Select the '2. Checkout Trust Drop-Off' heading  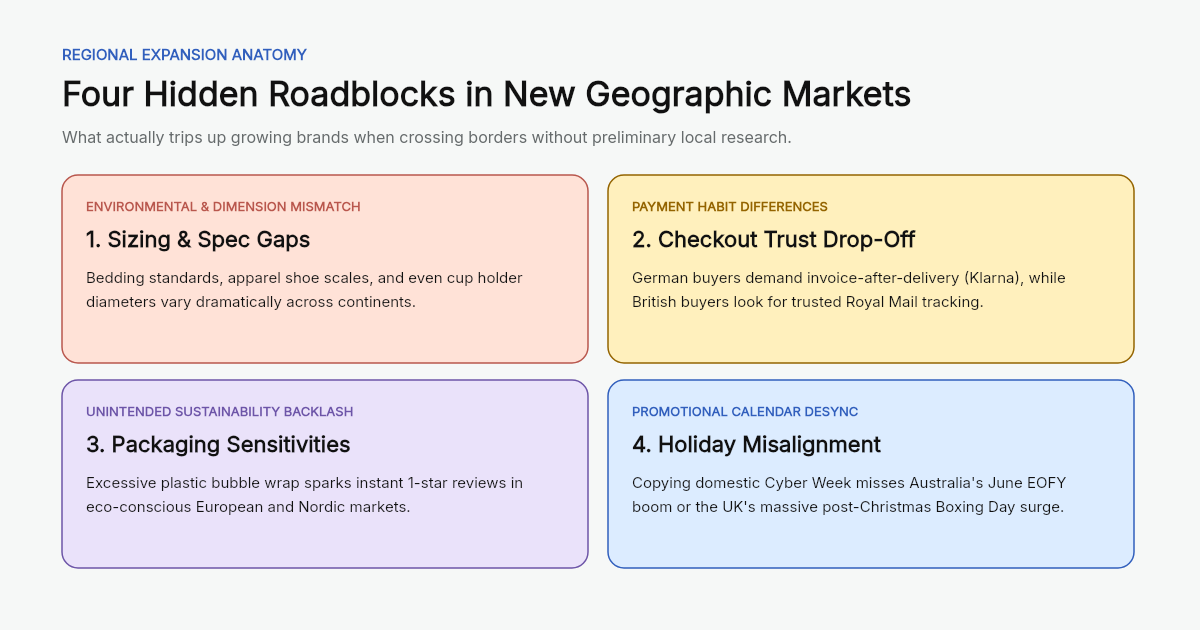773,240
